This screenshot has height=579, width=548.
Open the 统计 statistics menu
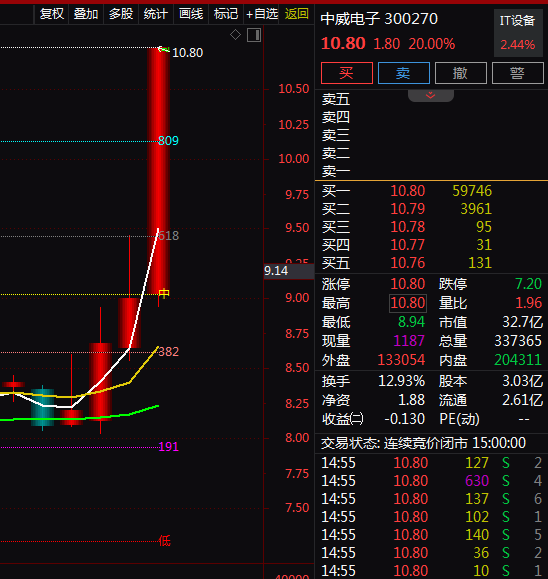[x=155, y=14]
